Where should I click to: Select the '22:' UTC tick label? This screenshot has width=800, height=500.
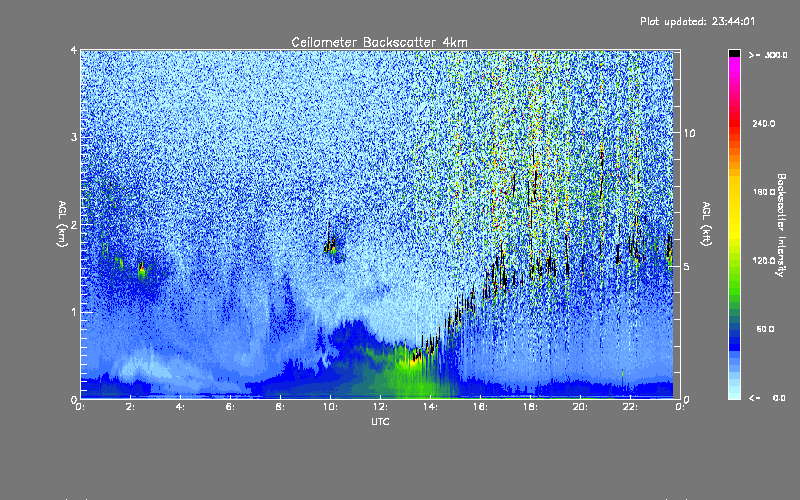coord(630,407)
